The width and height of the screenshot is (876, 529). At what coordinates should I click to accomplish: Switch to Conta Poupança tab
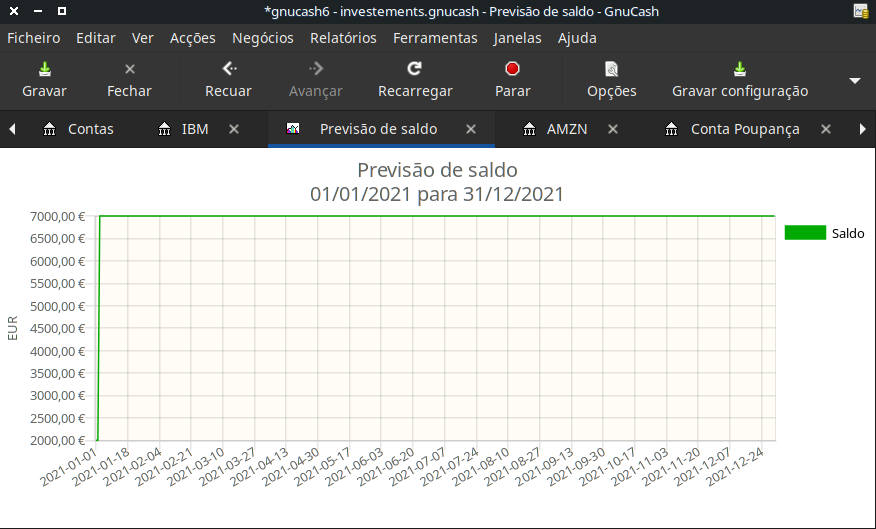745,129
